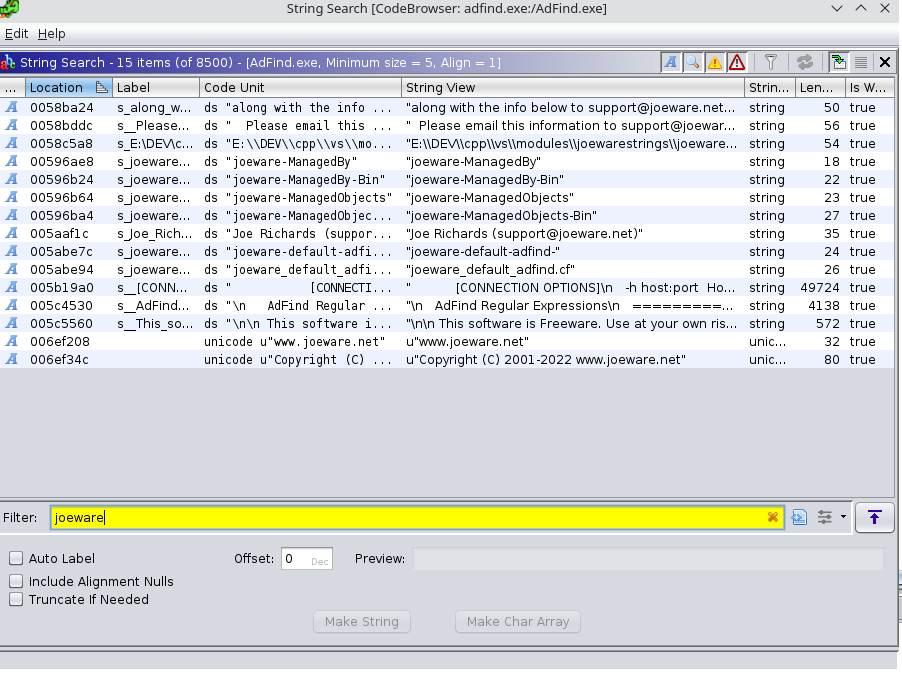Click the gray refresh arrows icon

tap(804, 63)
